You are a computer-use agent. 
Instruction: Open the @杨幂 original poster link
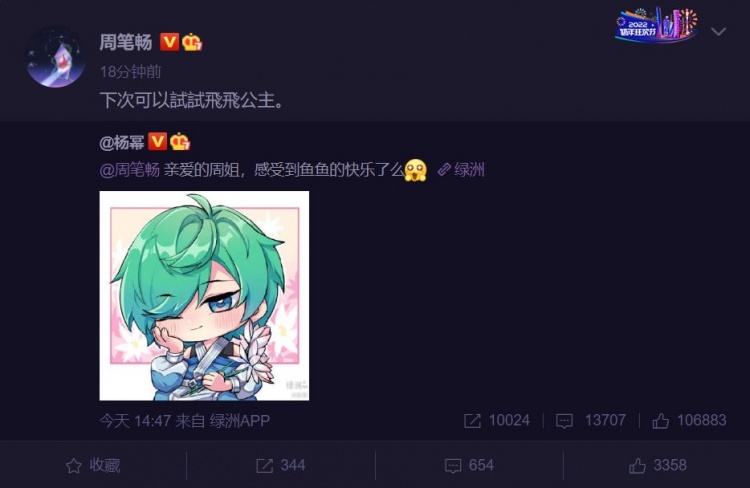tap(122, 142)
